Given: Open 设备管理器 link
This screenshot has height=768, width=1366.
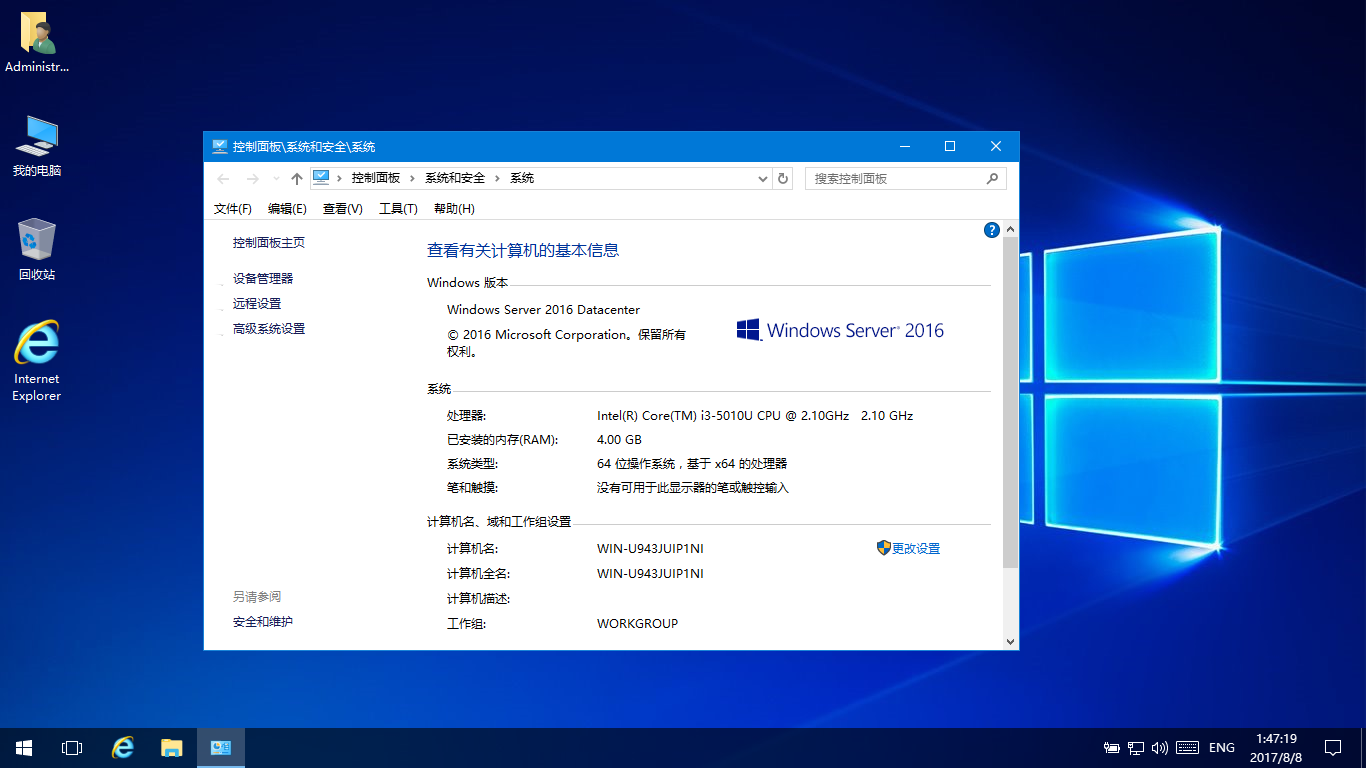Looking at the screenshot, I should [x=263, y=279].
